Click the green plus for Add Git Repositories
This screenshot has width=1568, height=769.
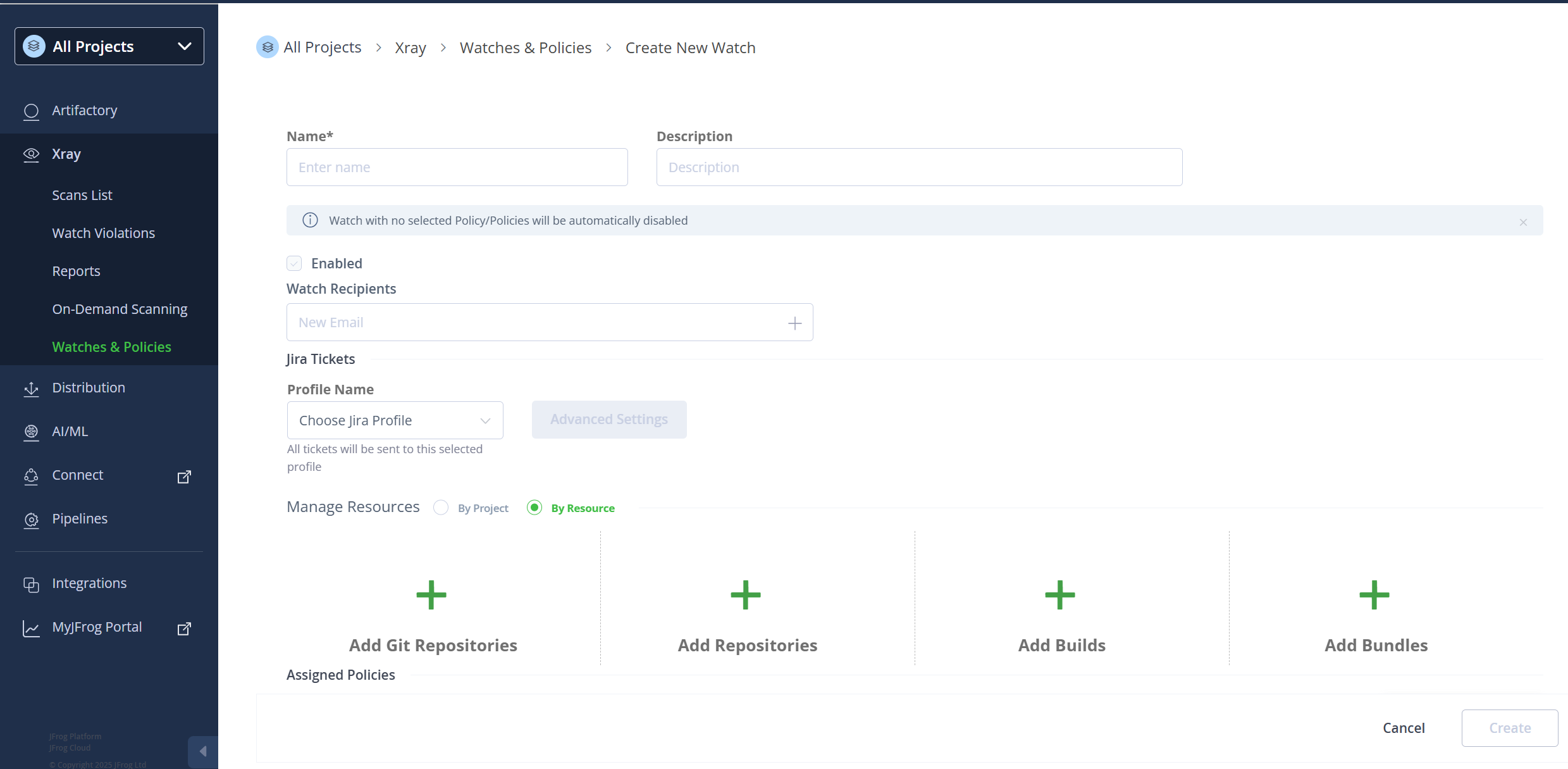click(x=431, y=595)
